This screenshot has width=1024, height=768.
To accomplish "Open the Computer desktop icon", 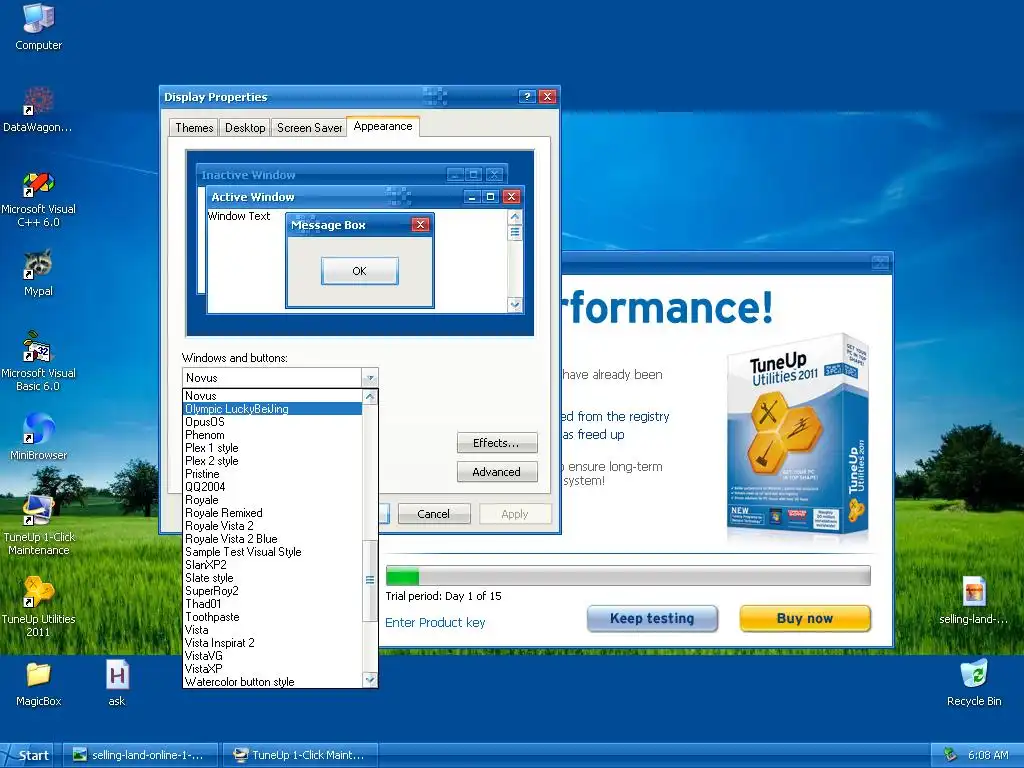I will coord(38,26).
